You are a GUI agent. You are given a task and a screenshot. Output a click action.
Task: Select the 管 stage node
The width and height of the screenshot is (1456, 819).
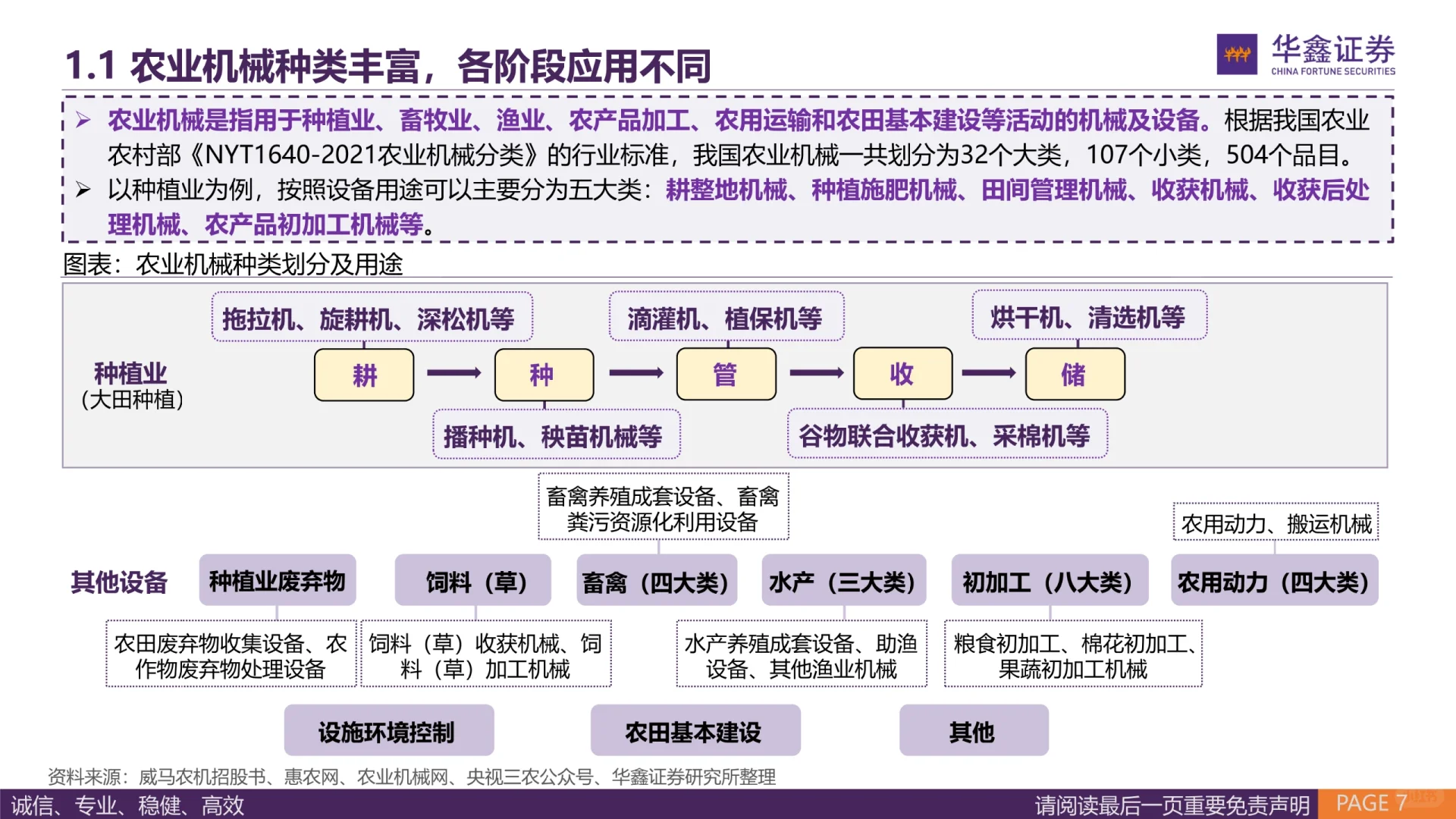click(726, 375)
